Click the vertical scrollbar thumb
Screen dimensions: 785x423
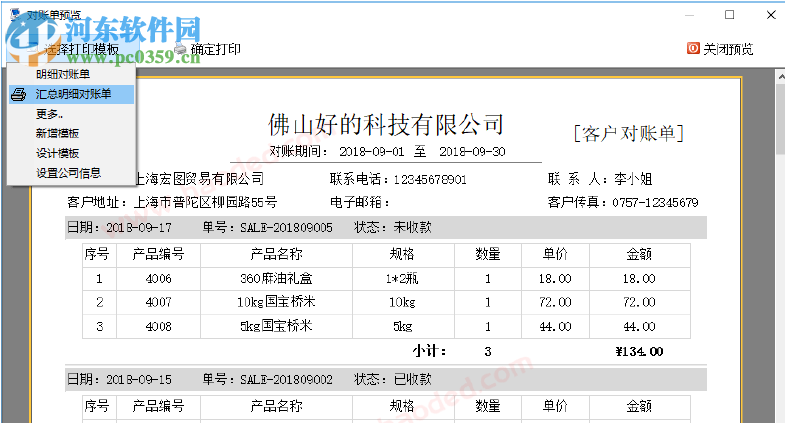(780, 119)
